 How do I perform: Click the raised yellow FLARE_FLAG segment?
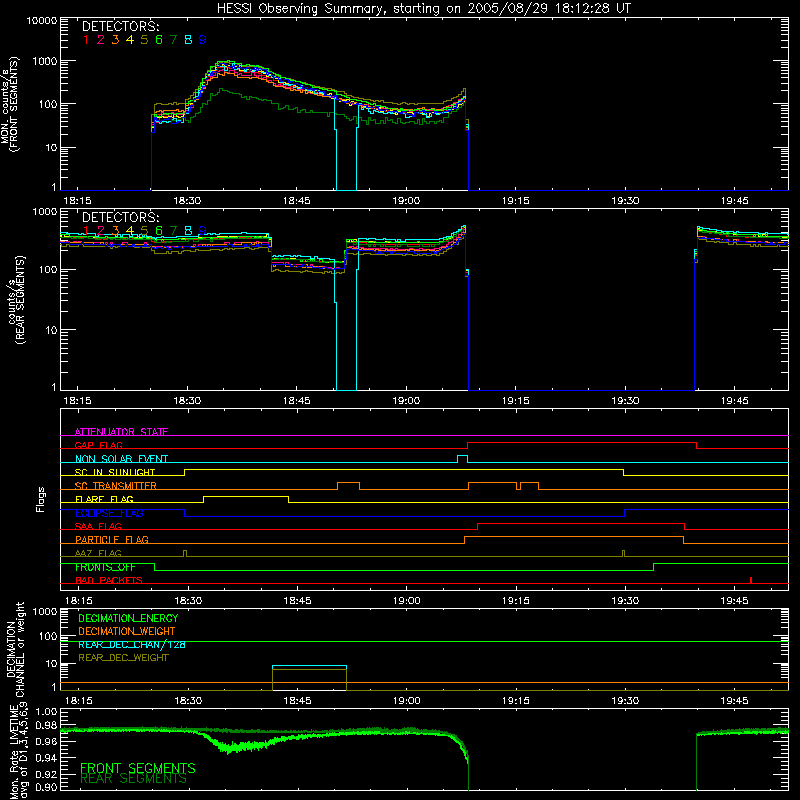click(246, 496)
